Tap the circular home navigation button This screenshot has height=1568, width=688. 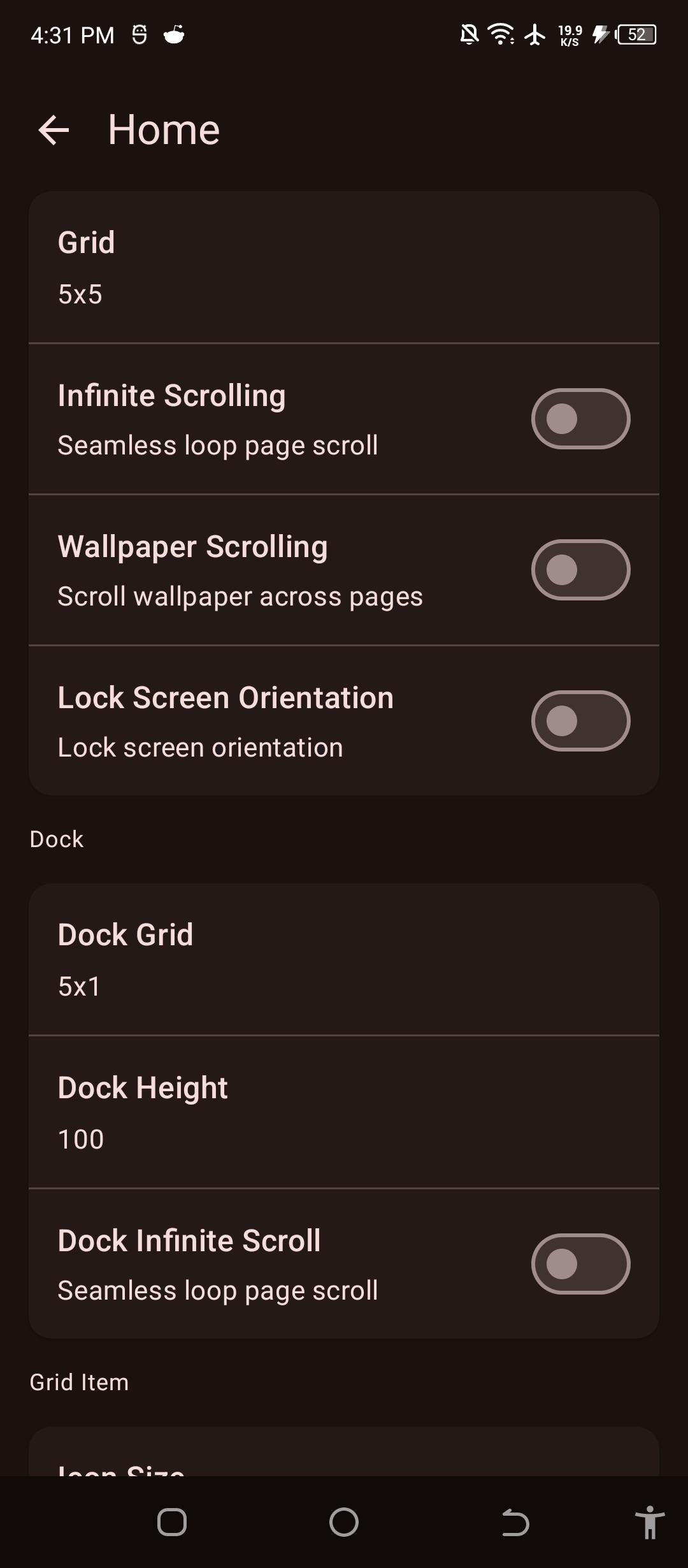pyautogui.click(x=344, y=1523)
